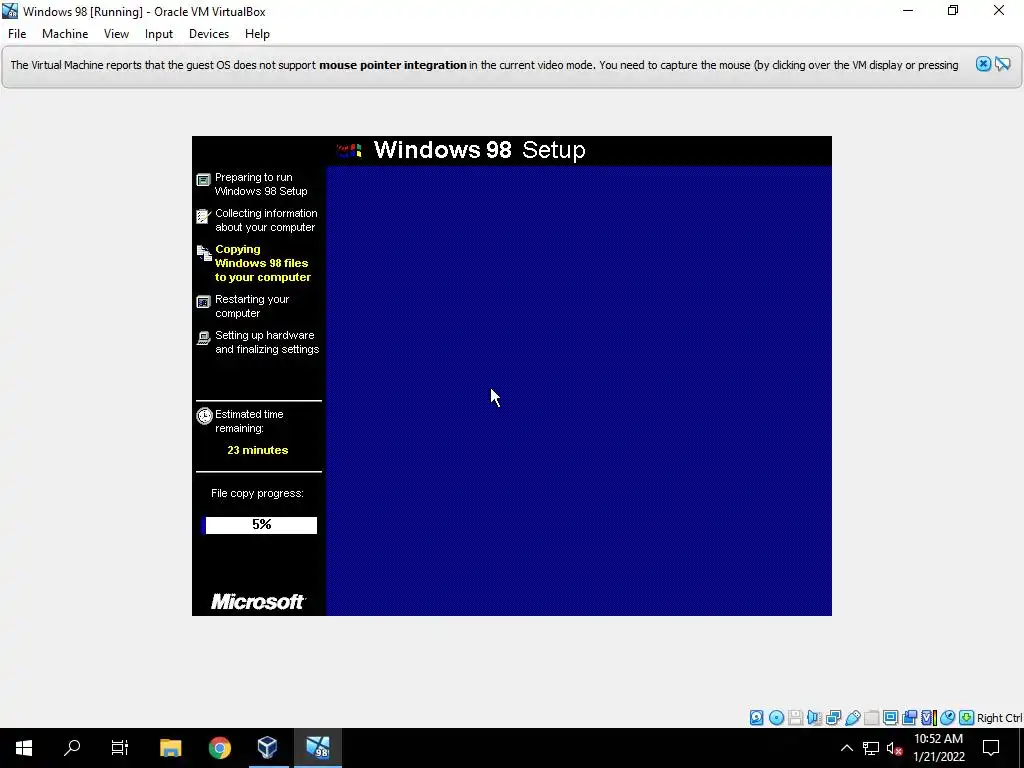Click the Restarting your computer step icon
The height and width of the screenshot is (768, 1024).
coord(204,302)
